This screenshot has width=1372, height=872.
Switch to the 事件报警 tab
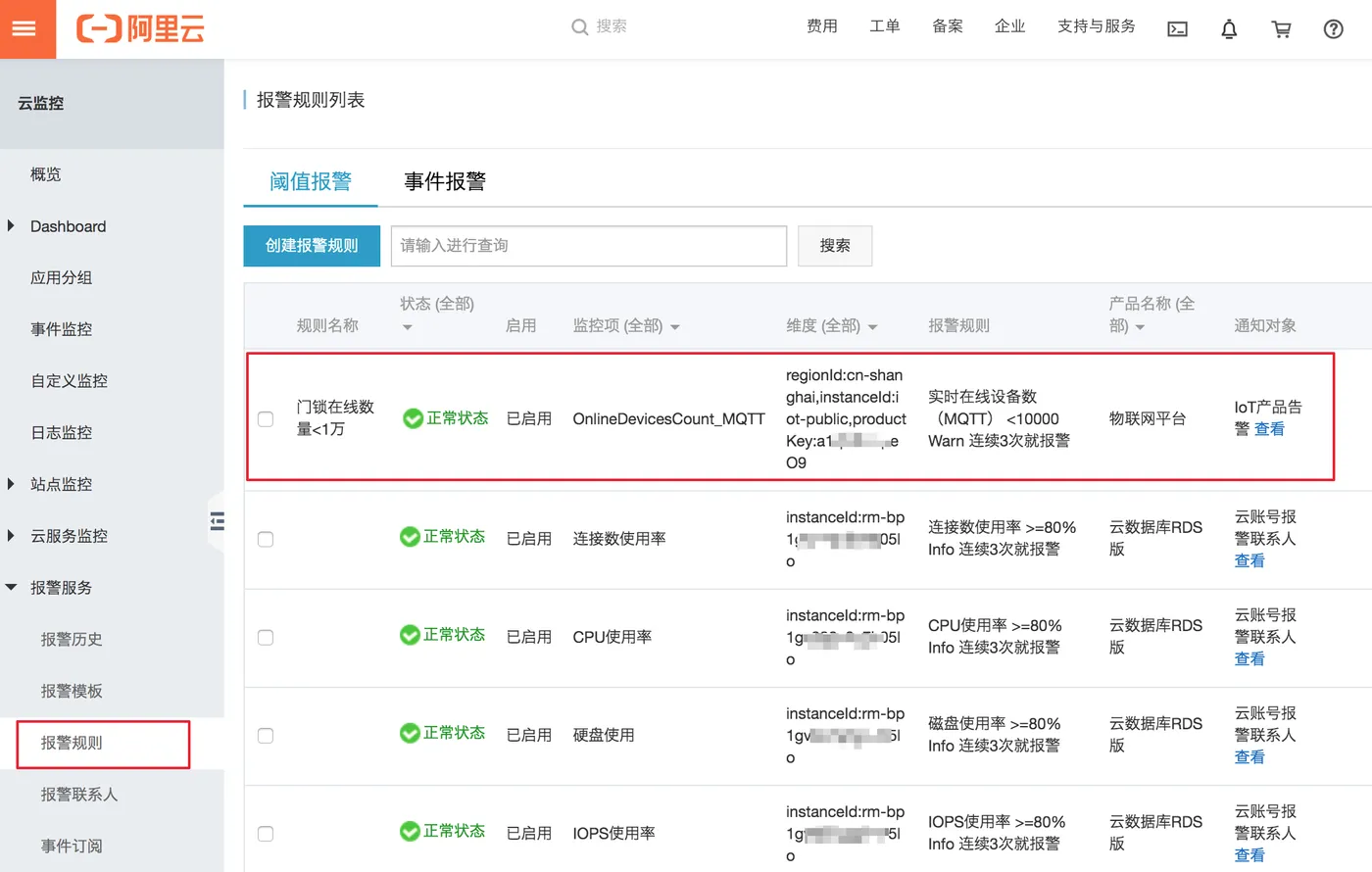445,181
